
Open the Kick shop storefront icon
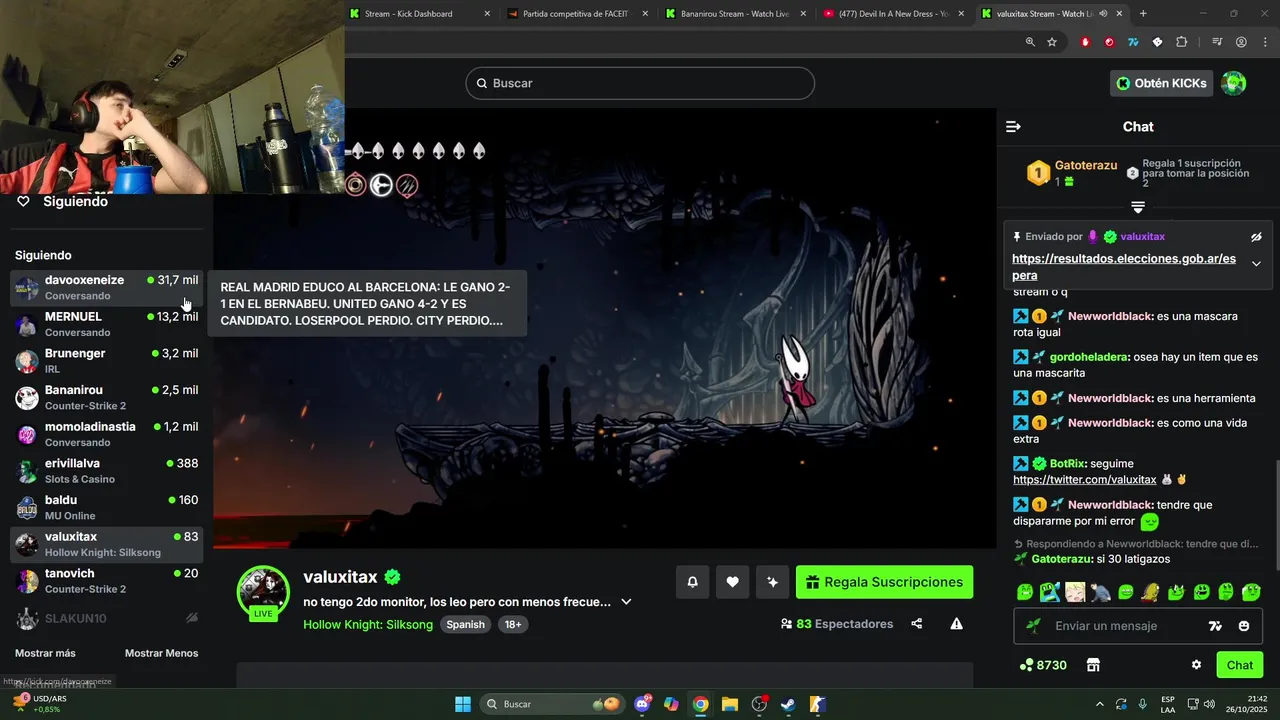pyautogui.click(x=1093, y=665)
